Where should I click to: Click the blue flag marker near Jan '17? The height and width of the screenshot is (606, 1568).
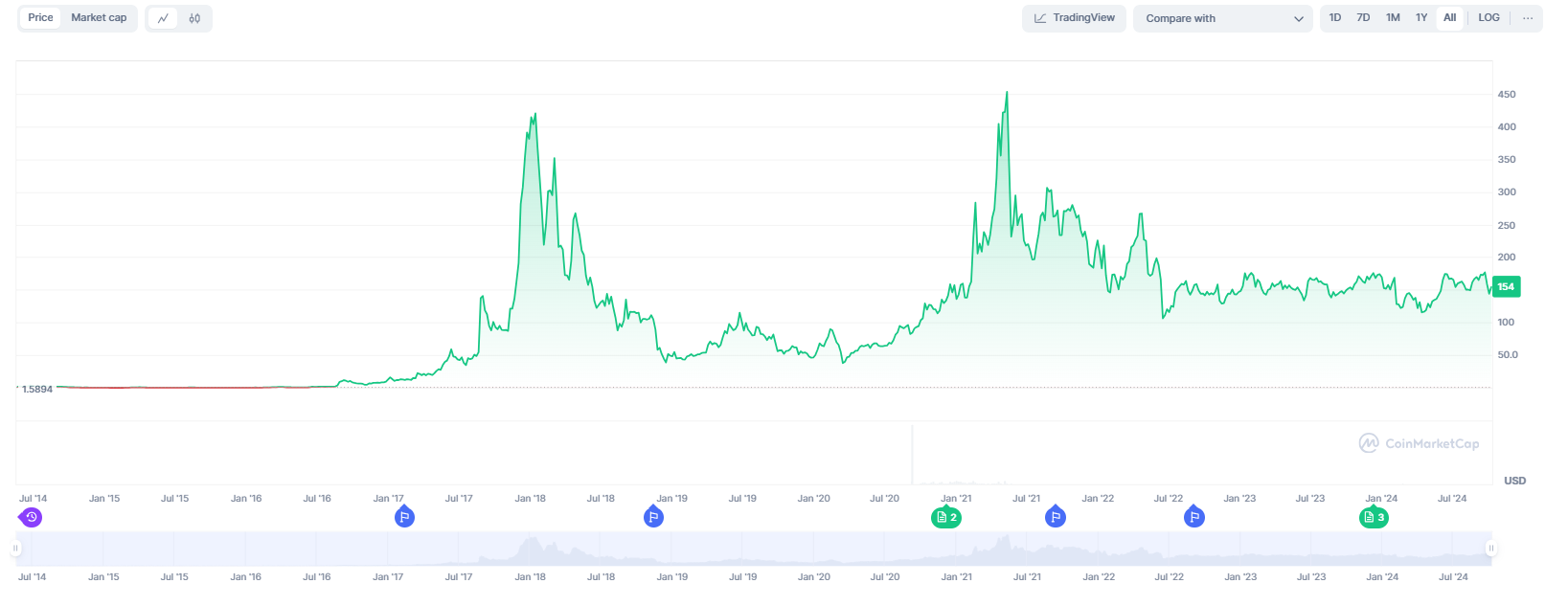pyautogui.click(x=404, y=517)
